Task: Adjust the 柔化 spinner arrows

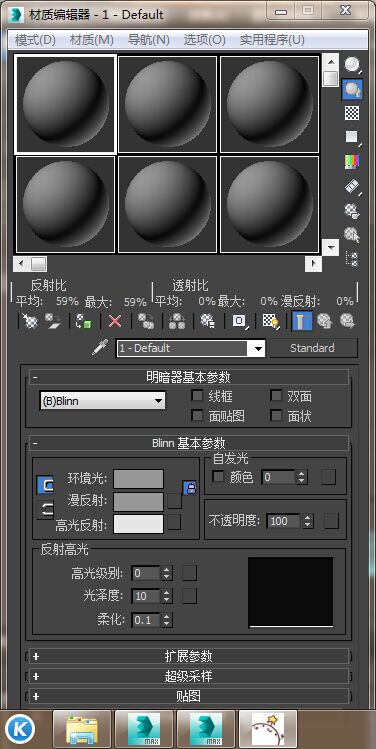Action: (166, 620)
